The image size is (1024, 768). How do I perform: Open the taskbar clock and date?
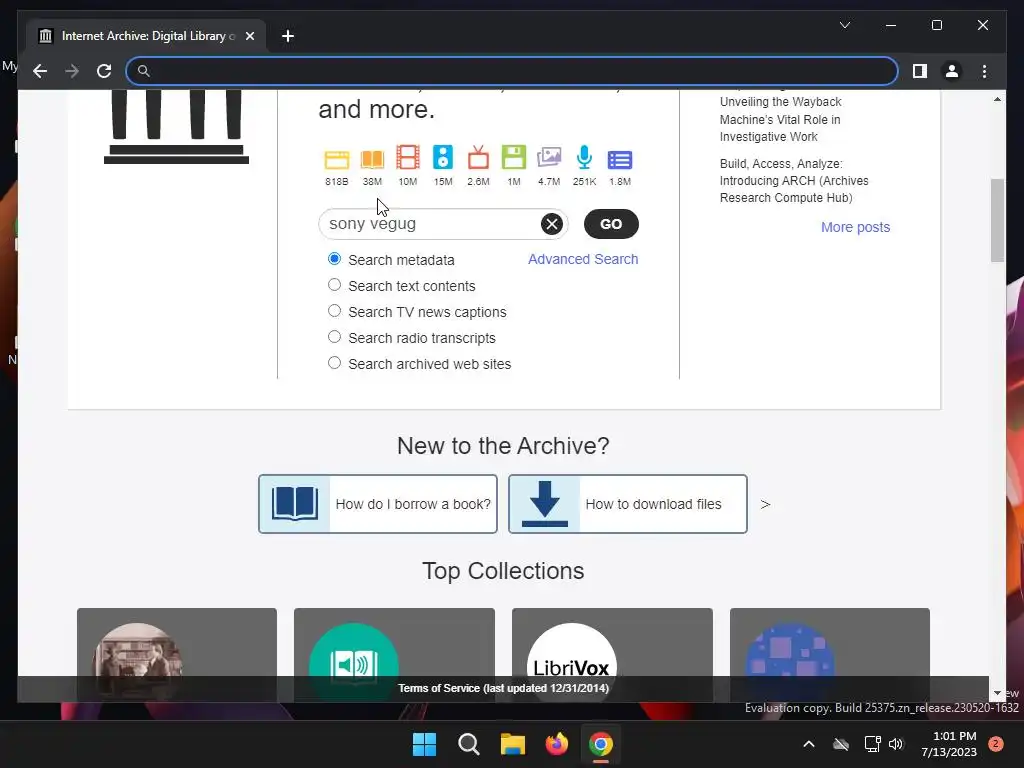[x=949, y=744]
